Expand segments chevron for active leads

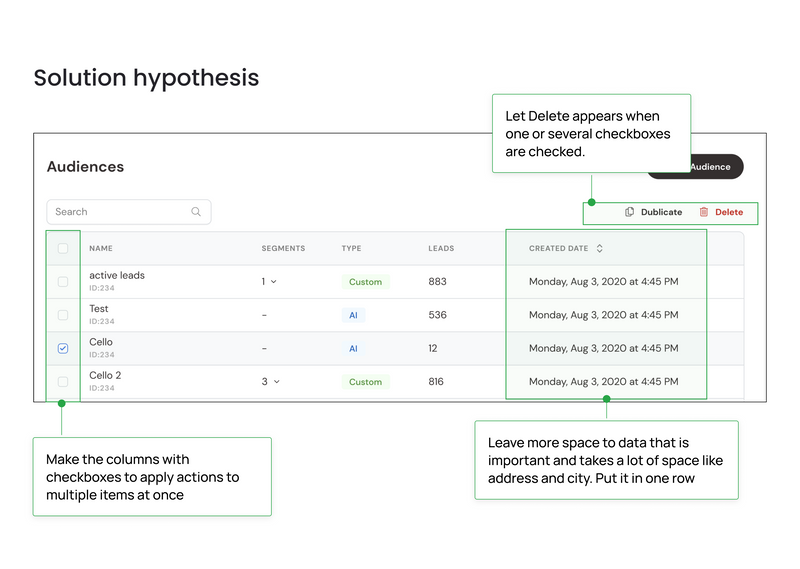273,282
